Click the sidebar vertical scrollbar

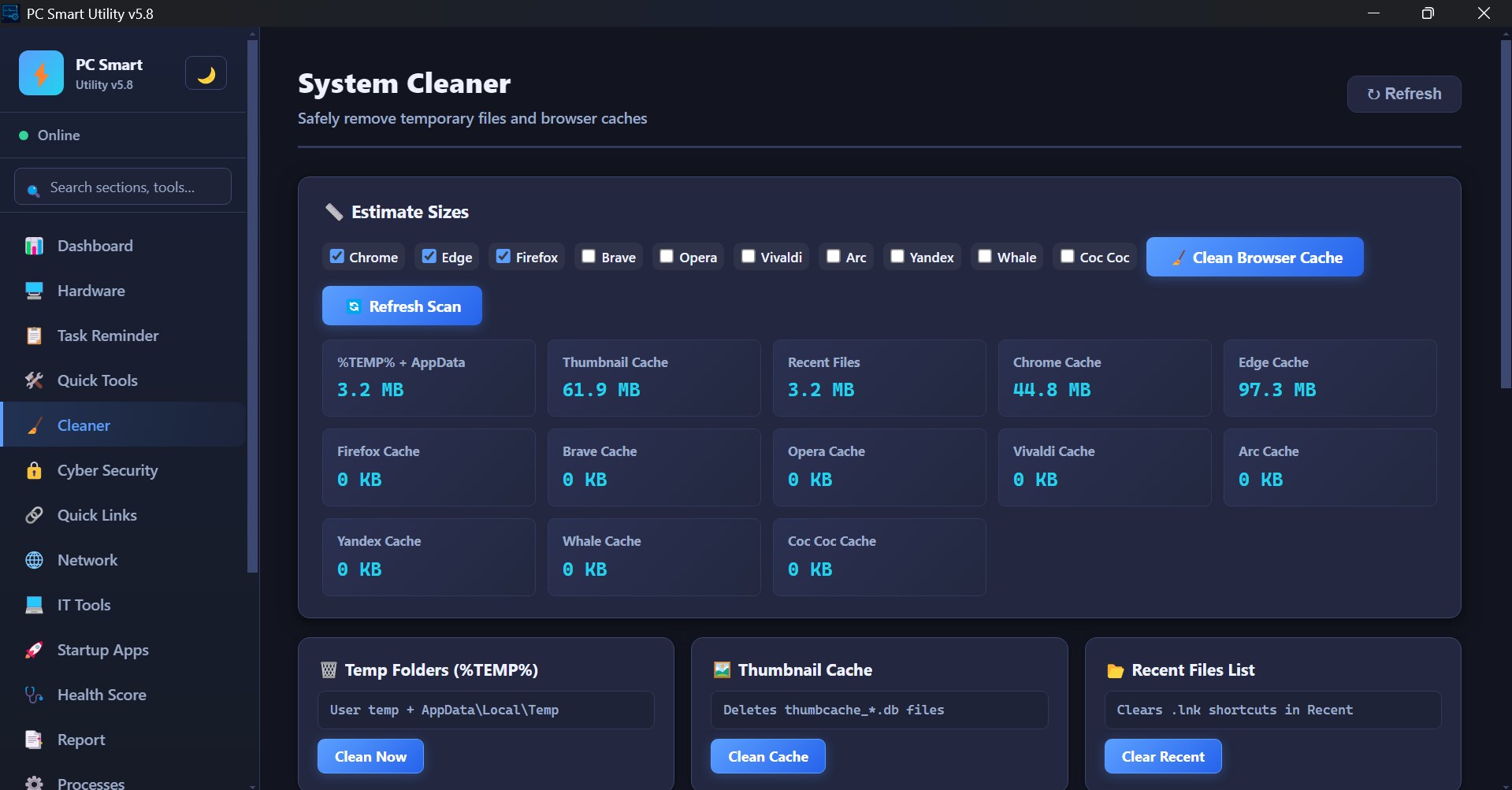coord(252,306)
